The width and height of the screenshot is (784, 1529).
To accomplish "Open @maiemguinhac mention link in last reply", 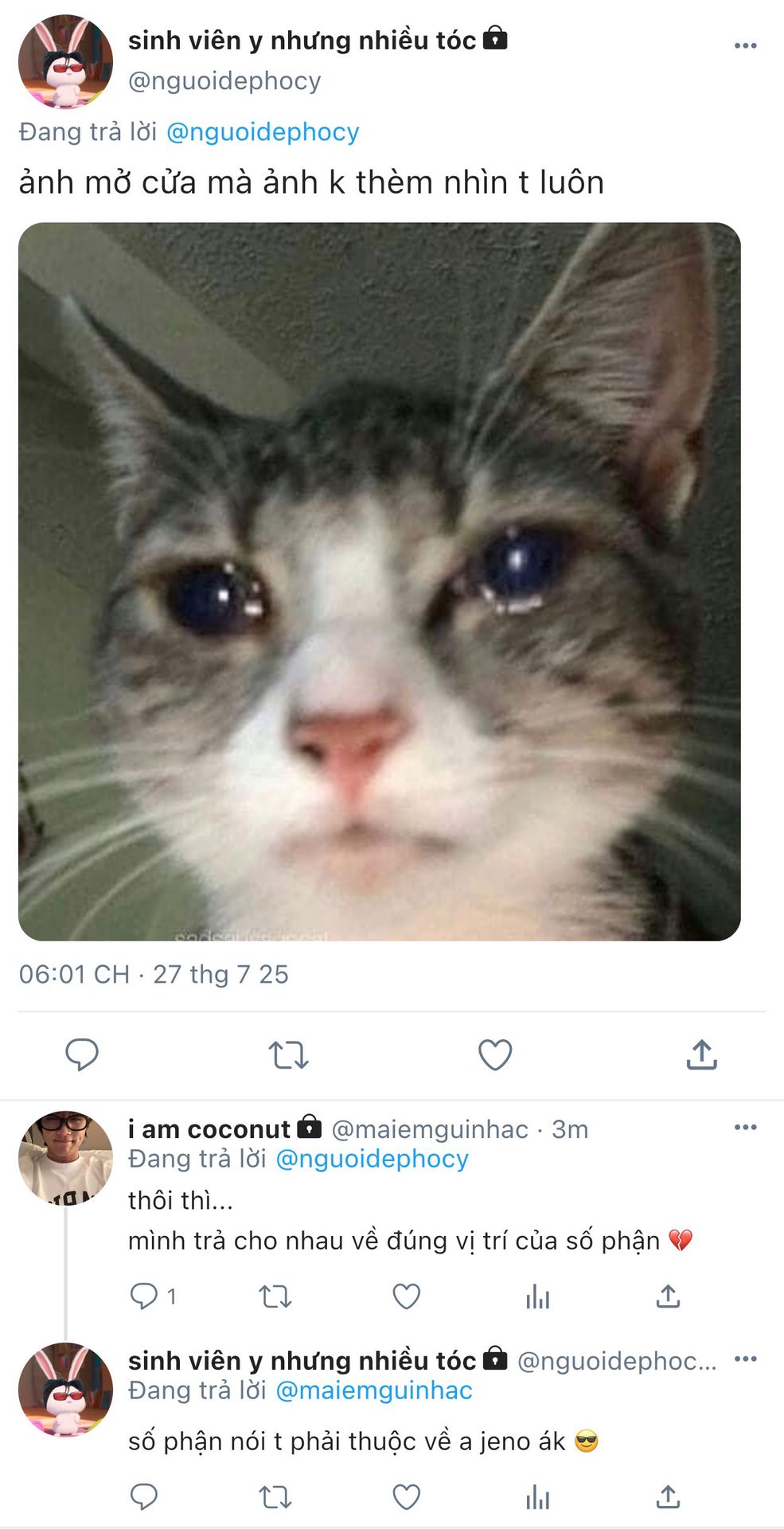I will coord(373,1390).
